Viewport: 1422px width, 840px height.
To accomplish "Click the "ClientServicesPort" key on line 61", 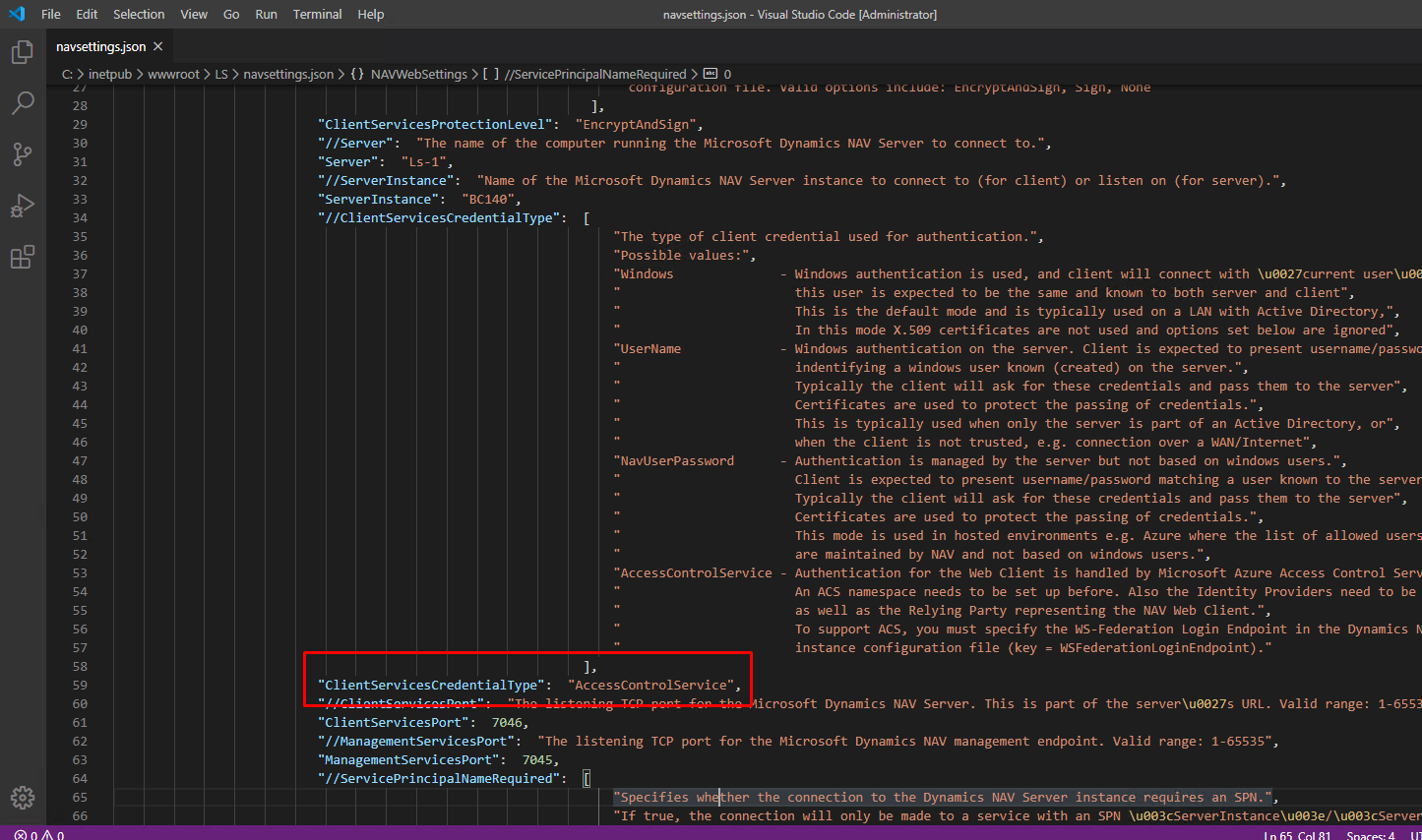I will point(394,723).
